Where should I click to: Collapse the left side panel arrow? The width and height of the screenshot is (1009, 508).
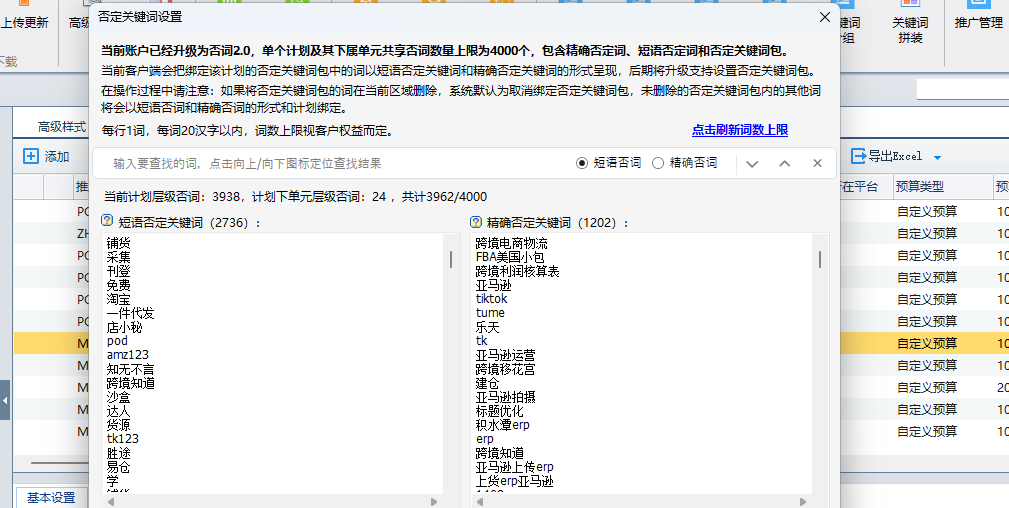point(5,400)
